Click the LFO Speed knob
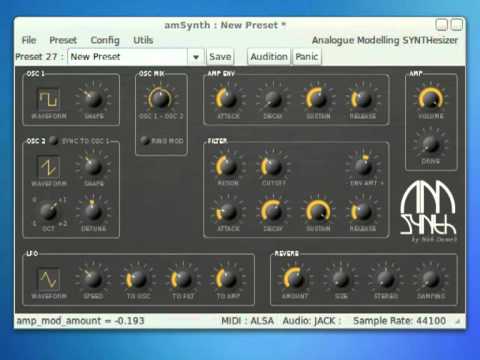 94,279
